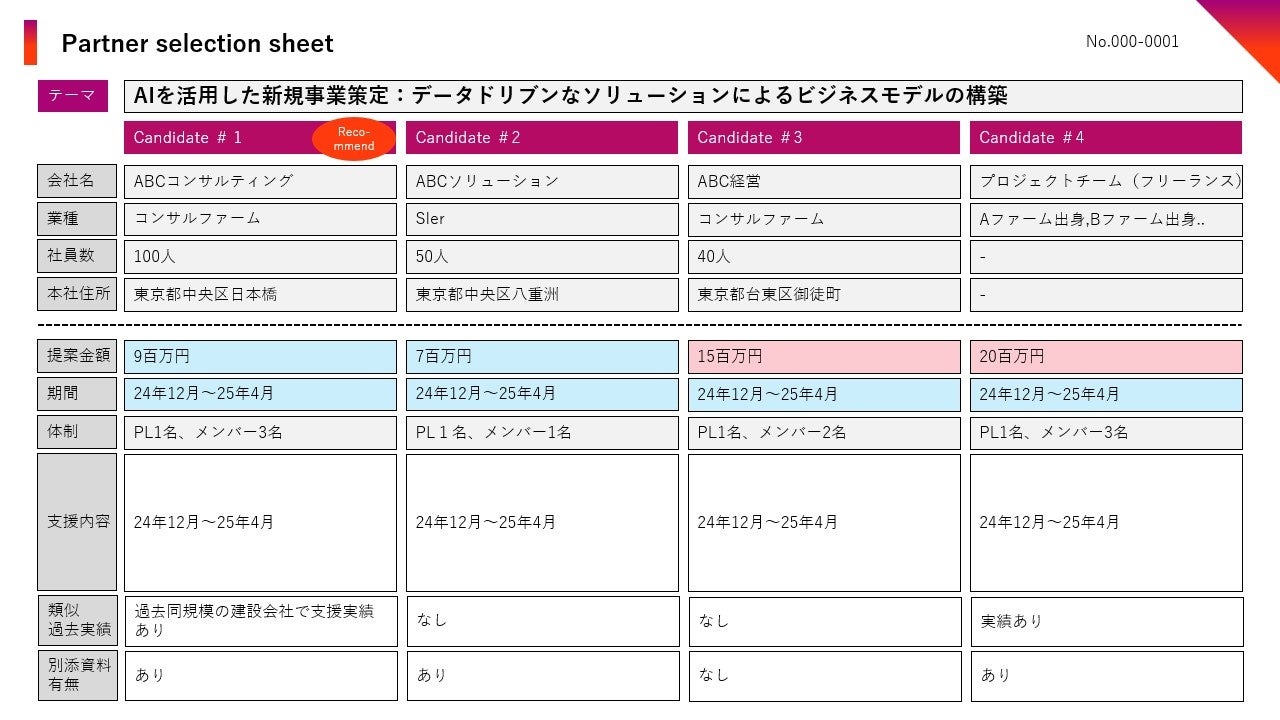Click the "Aファーム出身,Bファーム出身.." cell
This screenshot has height=720, width=1280.
(1106, 219)
